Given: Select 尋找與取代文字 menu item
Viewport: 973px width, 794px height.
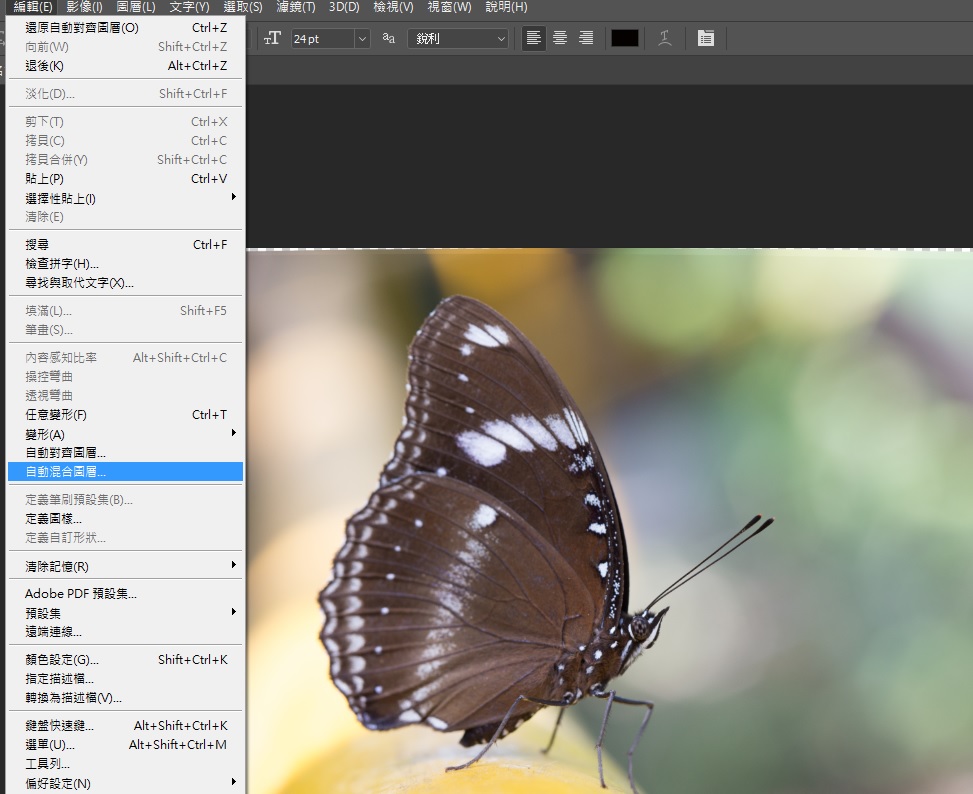Looking at the screenshot, I should [125, 283].
